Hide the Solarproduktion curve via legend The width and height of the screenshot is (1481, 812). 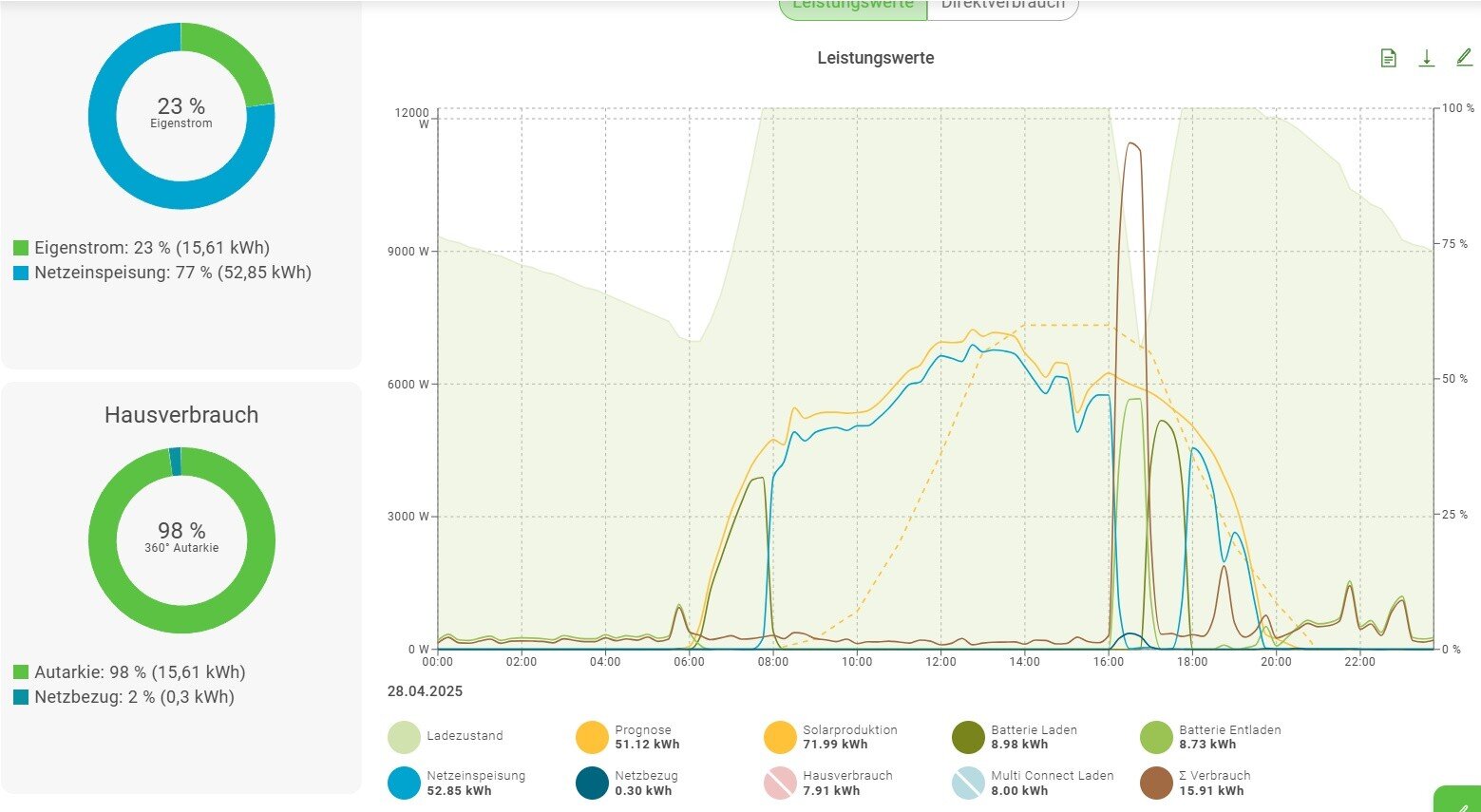tap(780, 737)
